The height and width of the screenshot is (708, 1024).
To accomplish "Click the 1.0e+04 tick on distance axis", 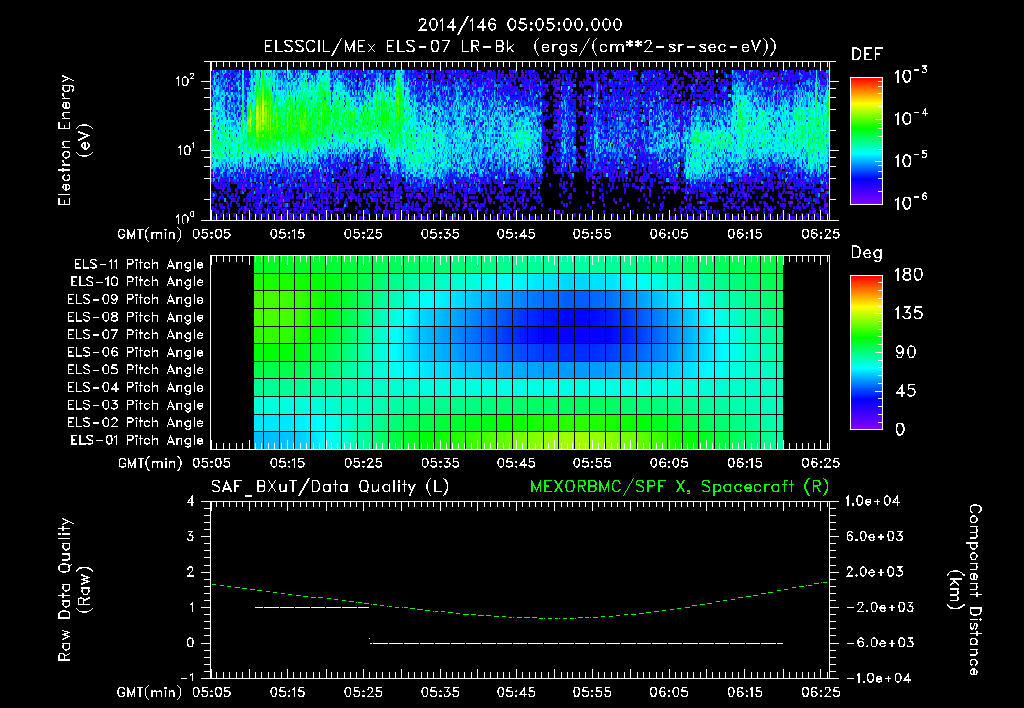I will (x=873, y=502).
